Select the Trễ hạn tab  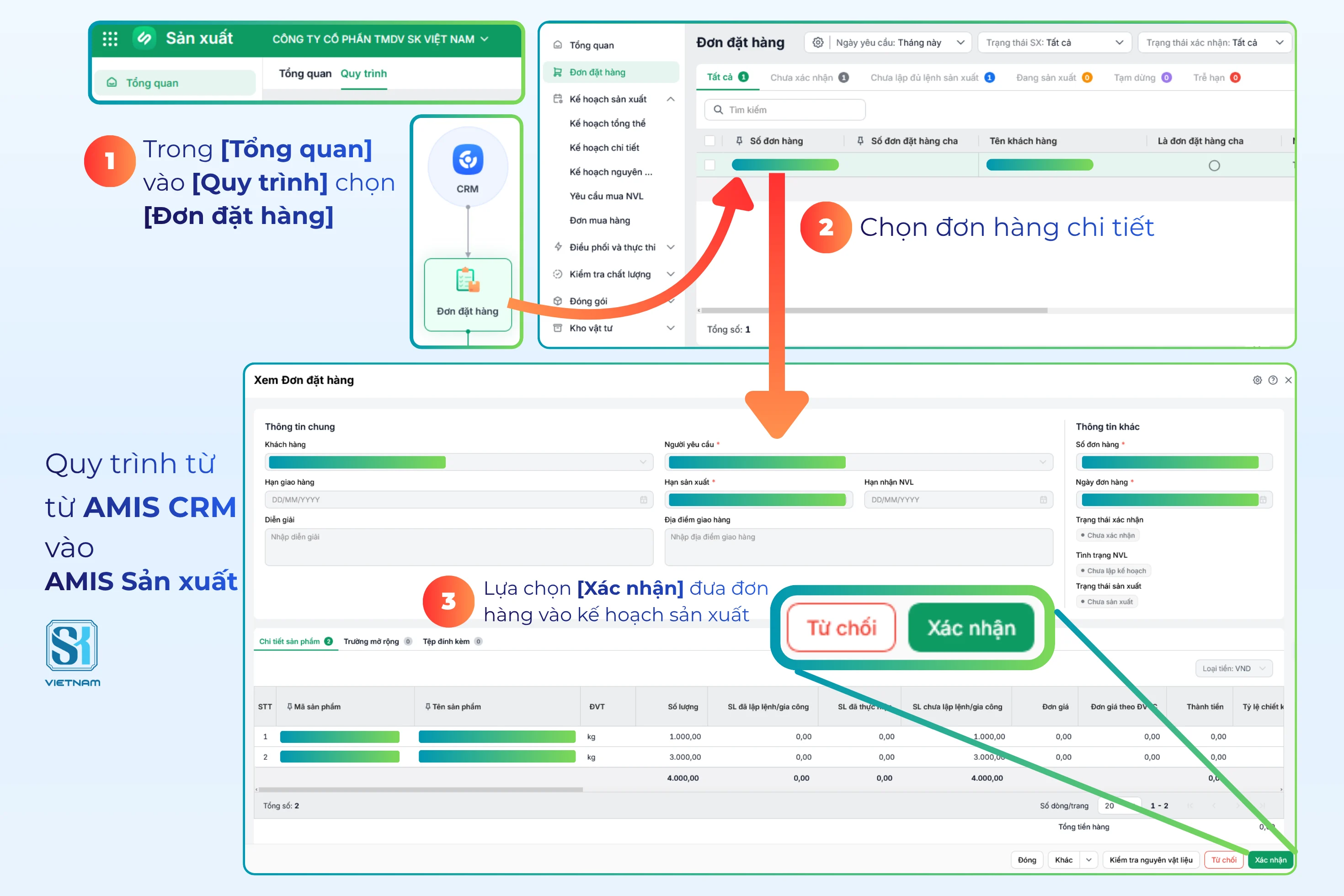click(x=1216, y=78)
